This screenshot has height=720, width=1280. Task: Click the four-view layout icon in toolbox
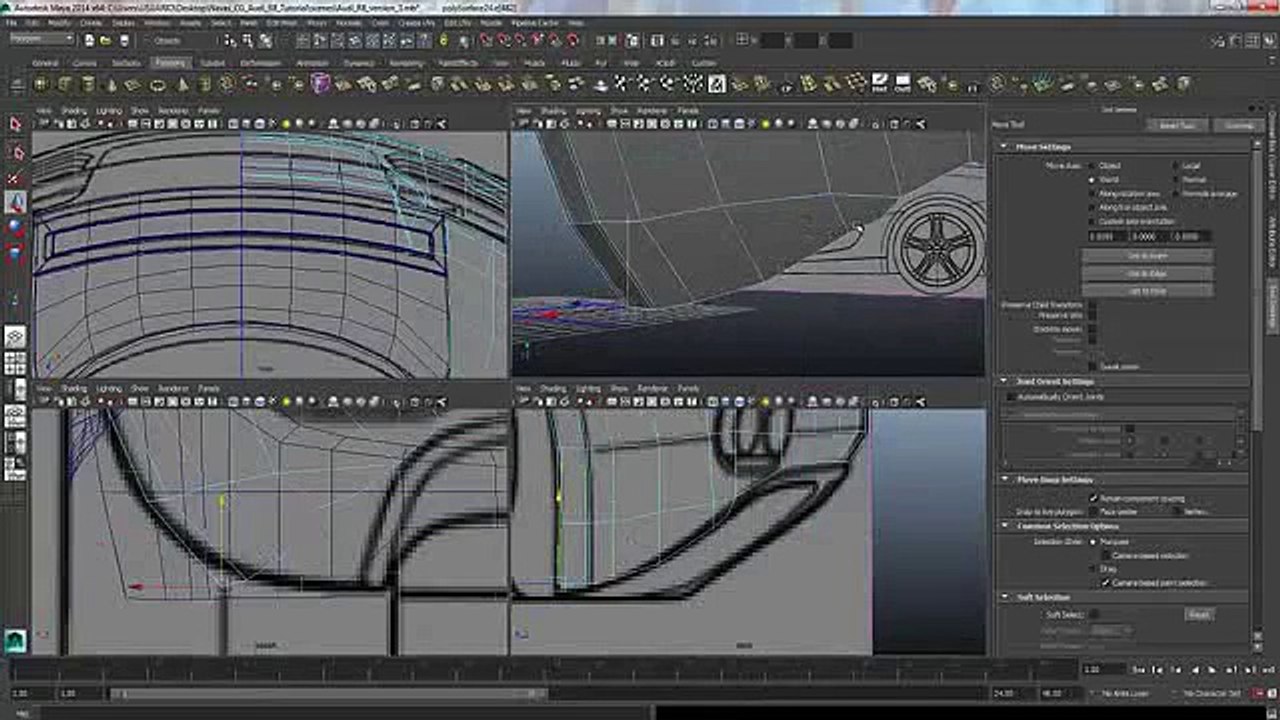[15, 362]
